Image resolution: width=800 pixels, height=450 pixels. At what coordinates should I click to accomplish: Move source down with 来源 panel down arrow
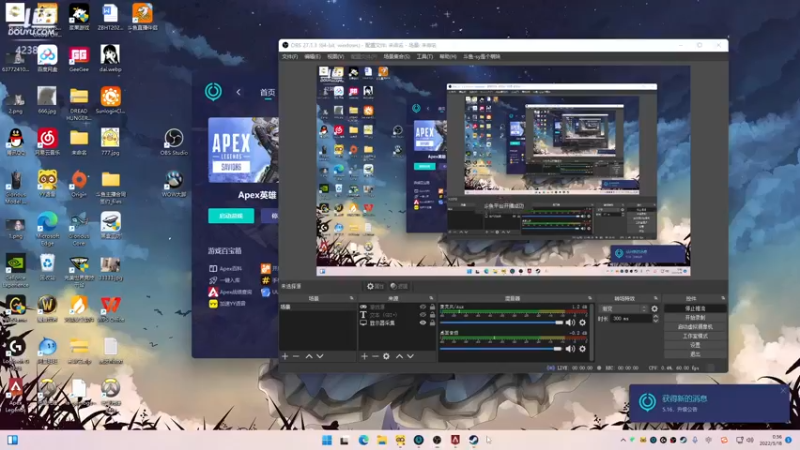pos(410,356)
